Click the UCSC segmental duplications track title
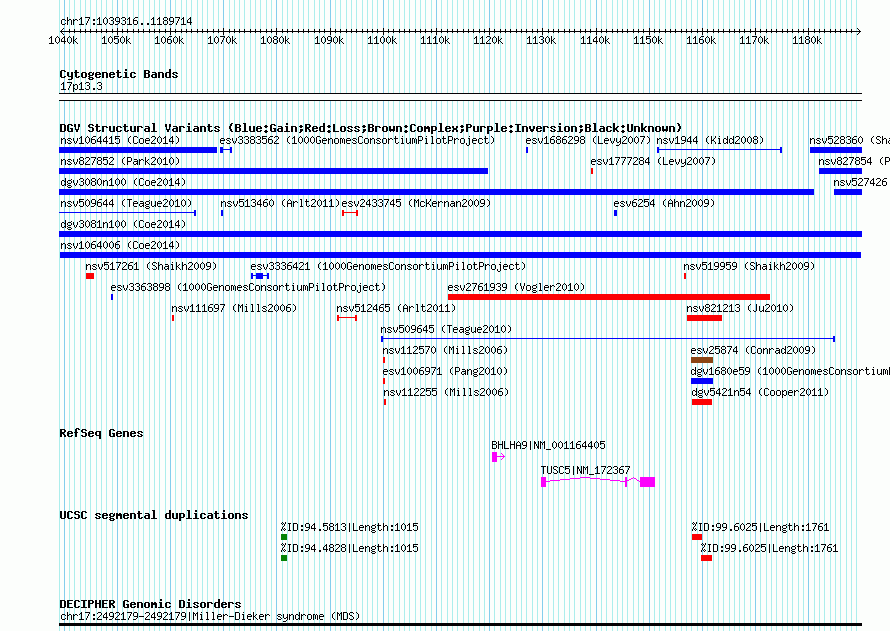Screen dimensions: 890x631 [154, 515]
